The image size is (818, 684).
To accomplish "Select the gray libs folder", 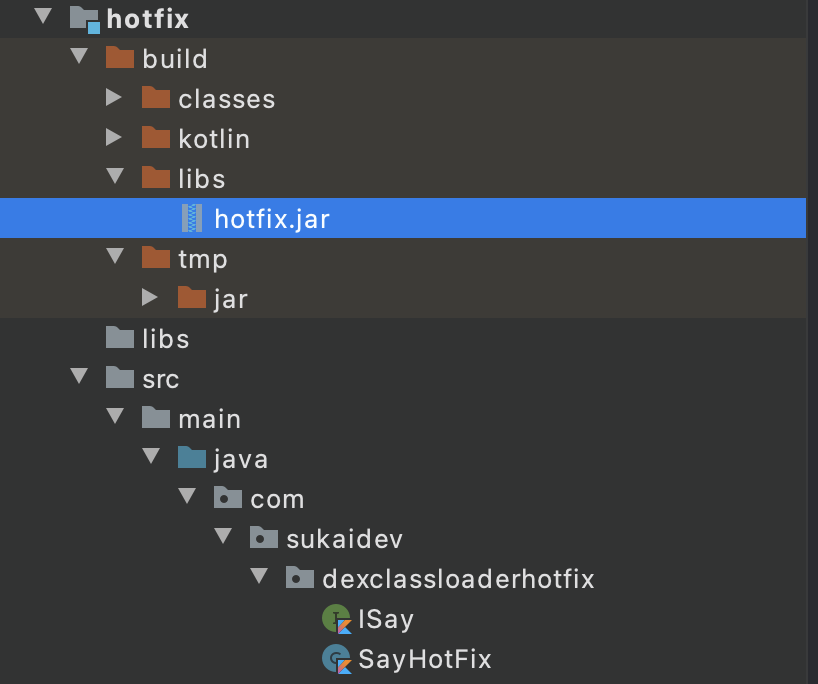I will coord(165,339).
